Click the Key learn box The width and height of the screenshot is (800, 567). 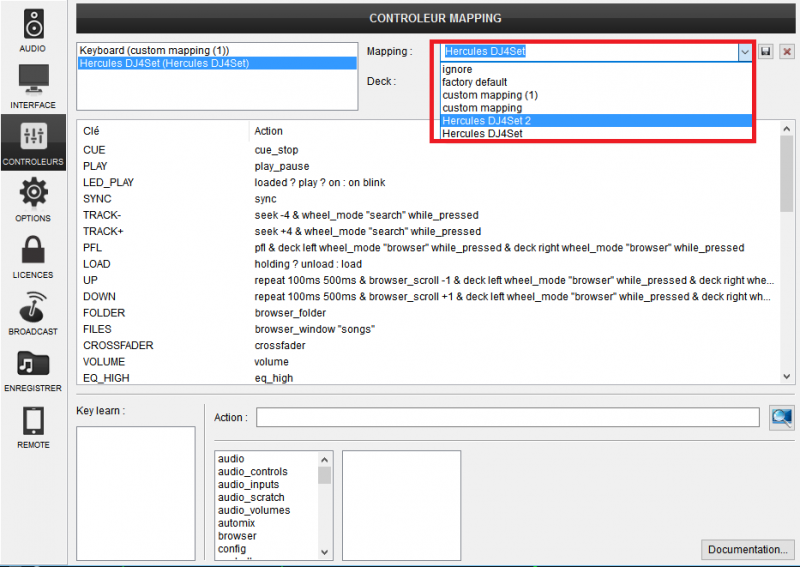click(136, 493)
